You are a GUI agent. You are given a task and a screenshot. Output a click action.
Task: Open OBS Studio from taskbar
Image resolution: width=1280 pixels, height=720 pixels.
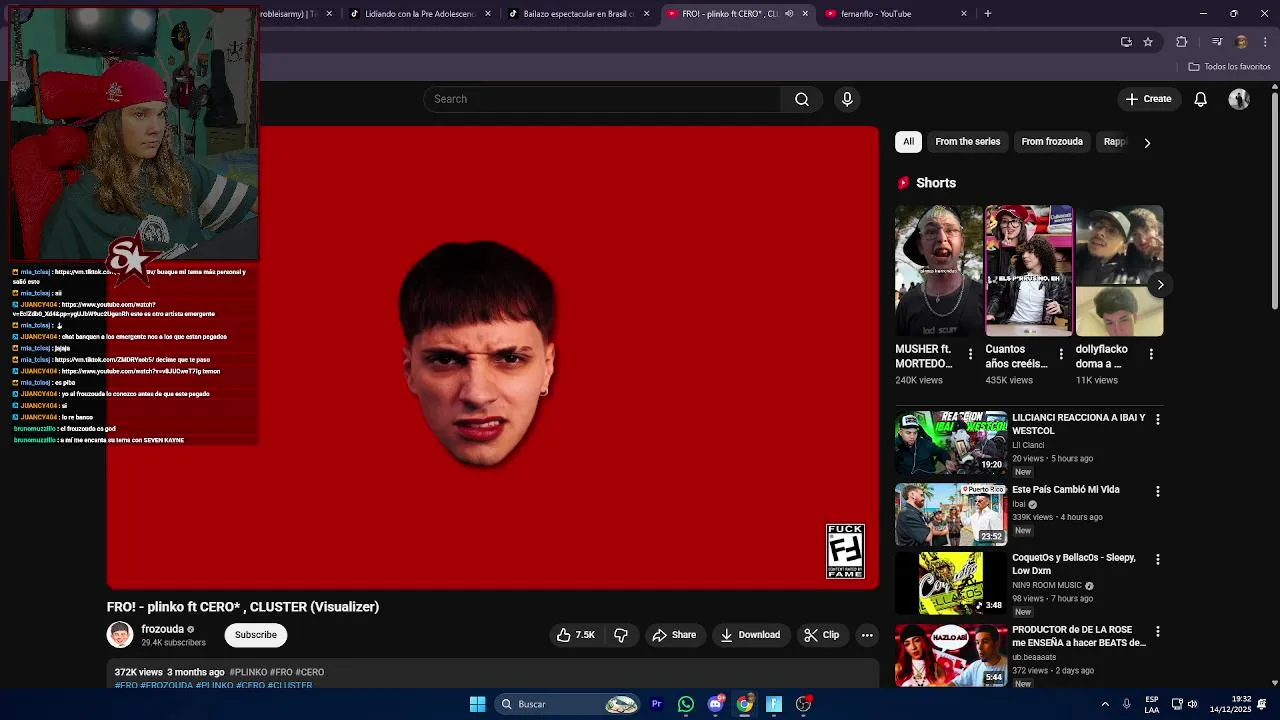click(x=803, y=704)
